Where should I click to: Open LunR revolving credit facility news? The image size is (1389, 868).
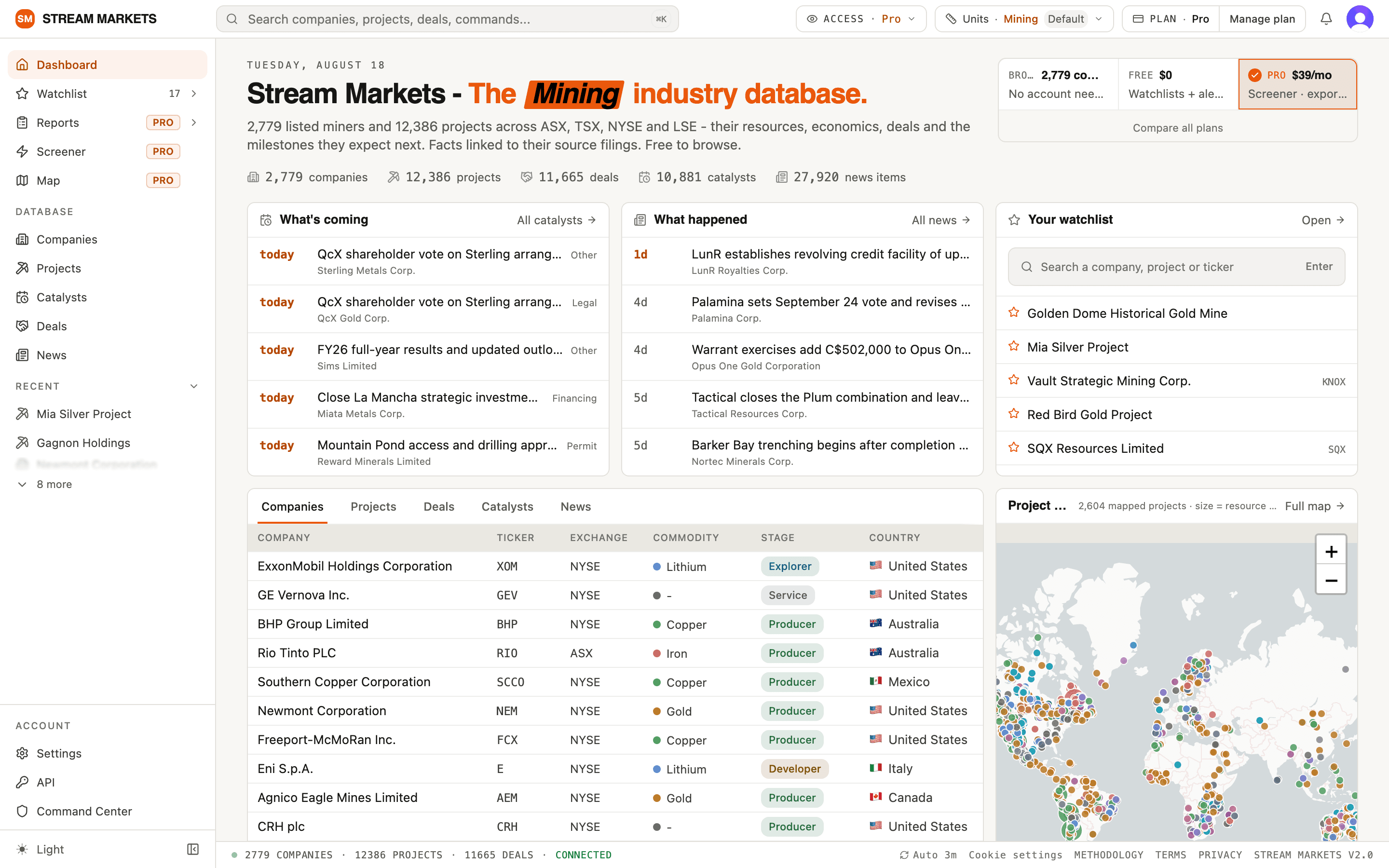tap(802, 261)
